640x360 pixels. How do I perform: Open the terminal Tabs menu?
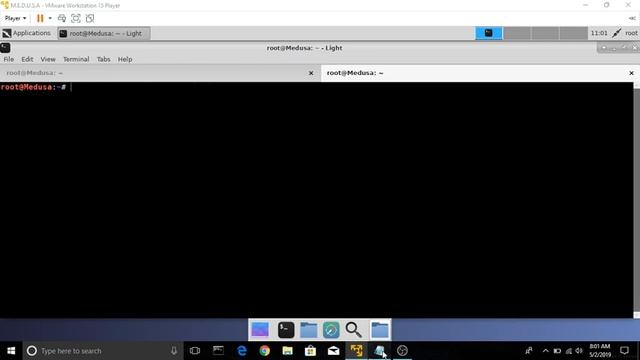(103, 59)
